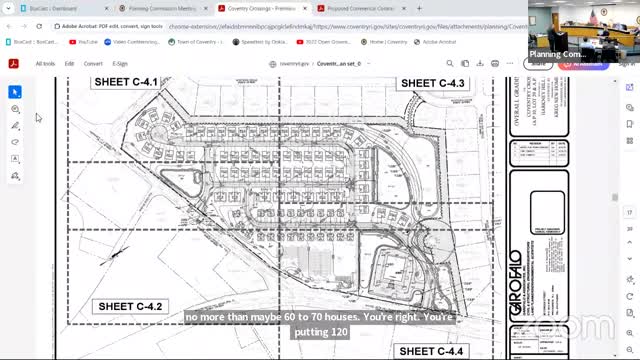Open the Speedtest by Ookla bookmark
Viewport: 640px width, 360px height.
pos(260,42)
